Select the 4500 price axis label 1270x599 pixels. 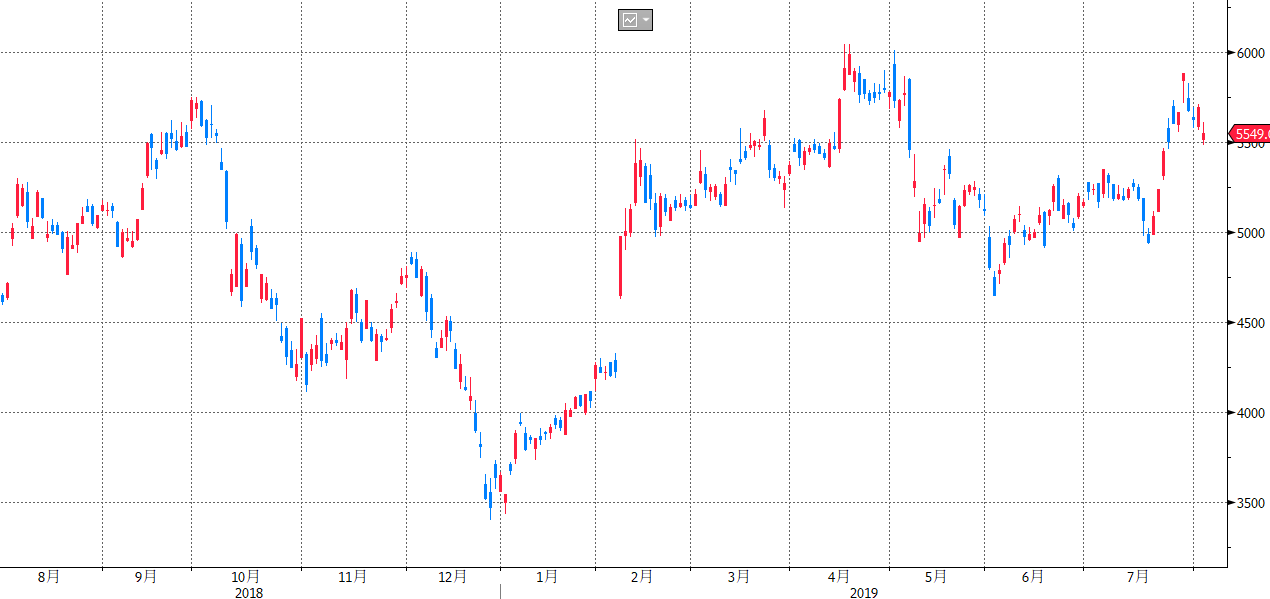(1250, 323)
